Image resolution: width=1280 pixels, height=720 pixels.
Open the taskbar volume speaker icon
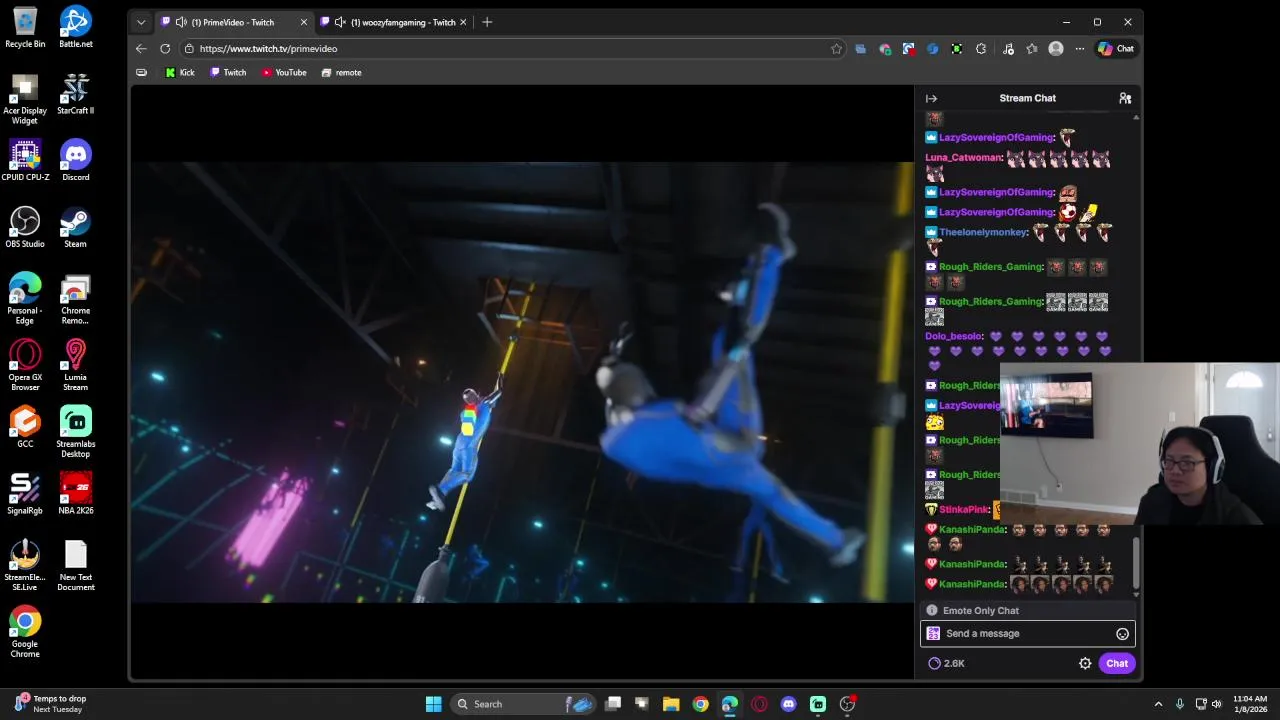coord(1217,704)
